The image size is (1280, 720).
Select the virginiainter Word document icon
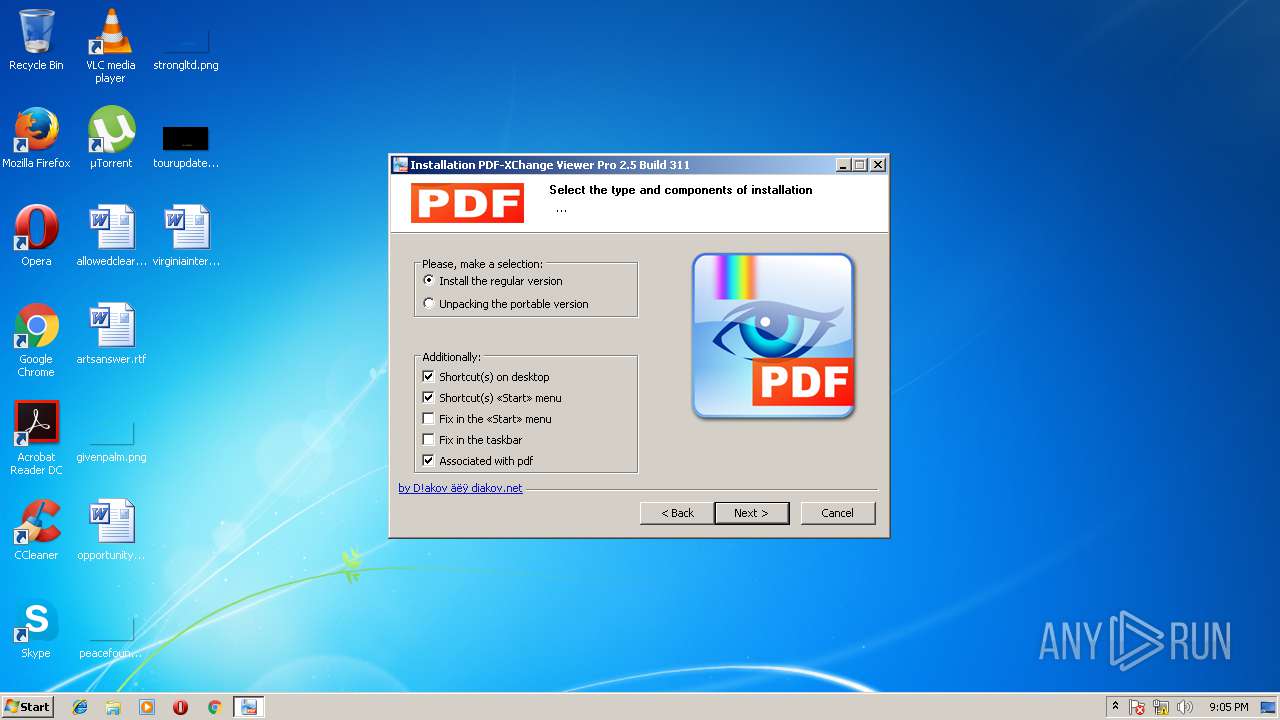tap(185, 236)
